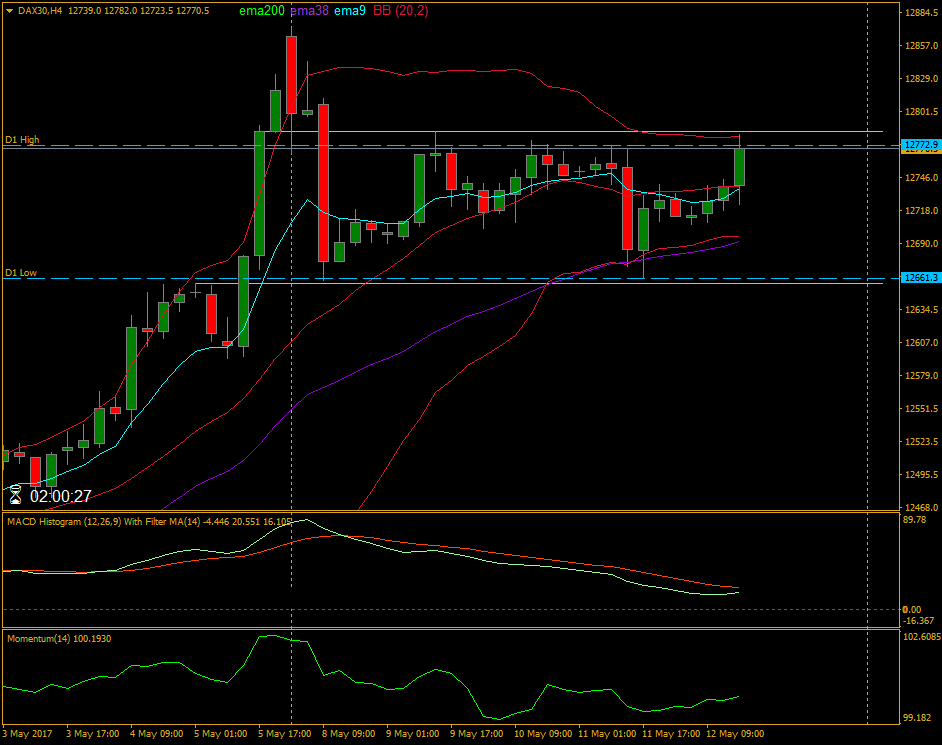Screen dimensions: 942x745
Task: Click the DAX30,H4 chart title
Action: (45, 9)
